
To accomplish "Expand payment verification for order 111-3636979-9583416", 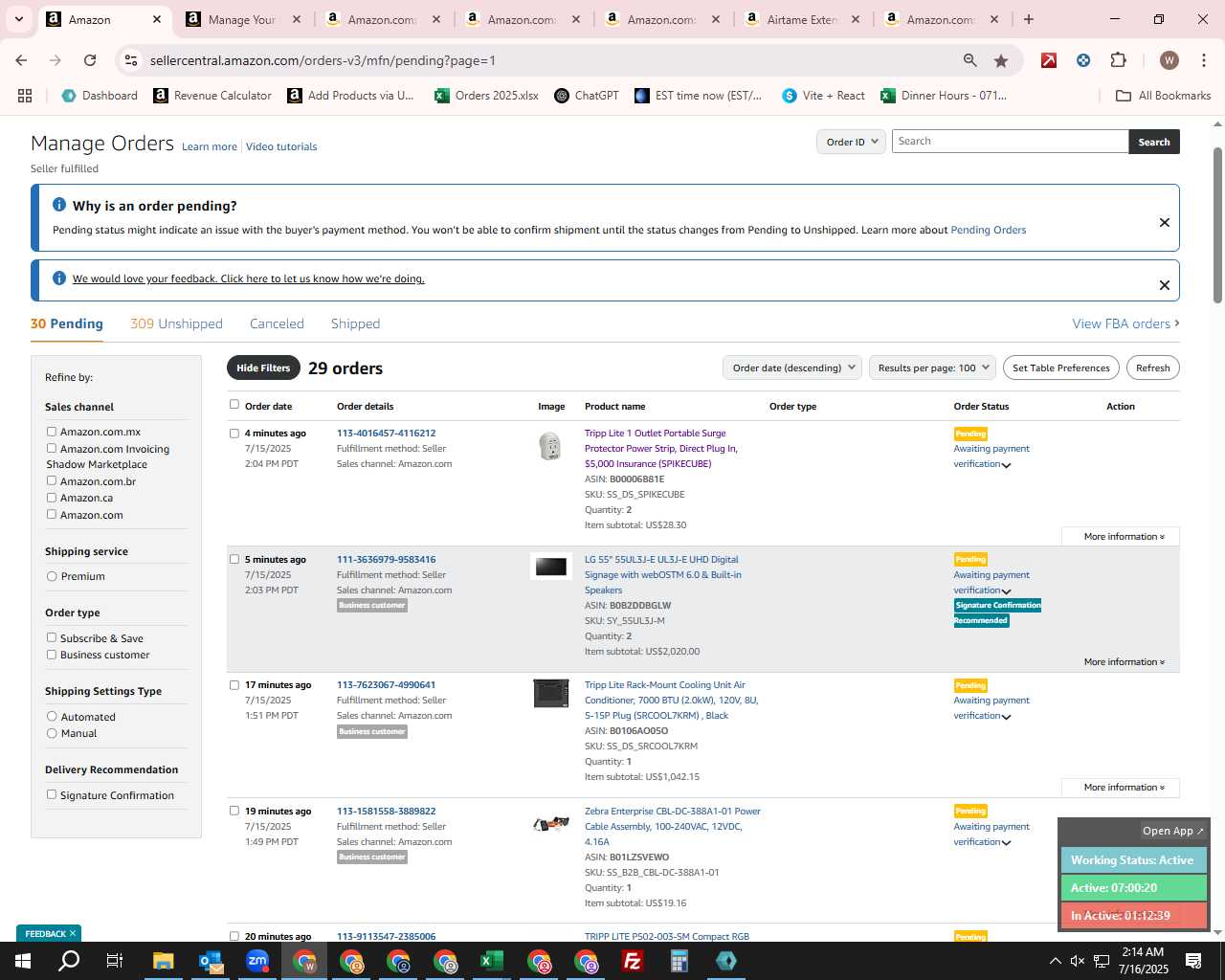I will click(1006, 591).
